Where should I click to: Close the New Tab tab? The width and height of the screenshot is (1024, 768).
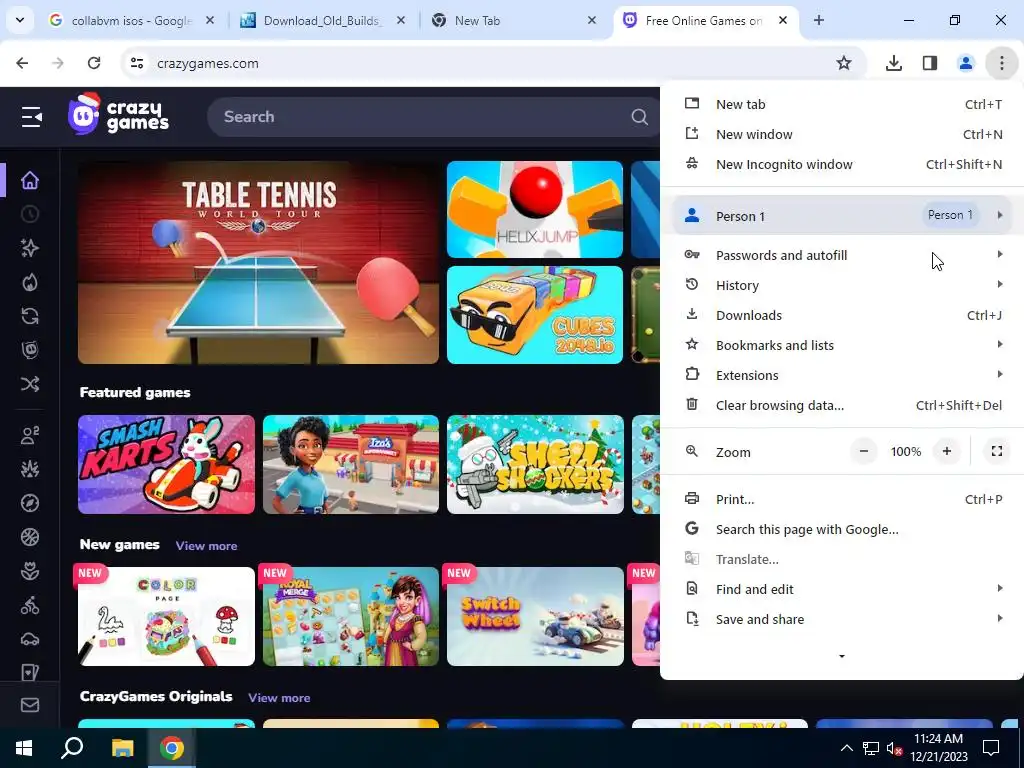pyautogui.click(x=592, y=21)
